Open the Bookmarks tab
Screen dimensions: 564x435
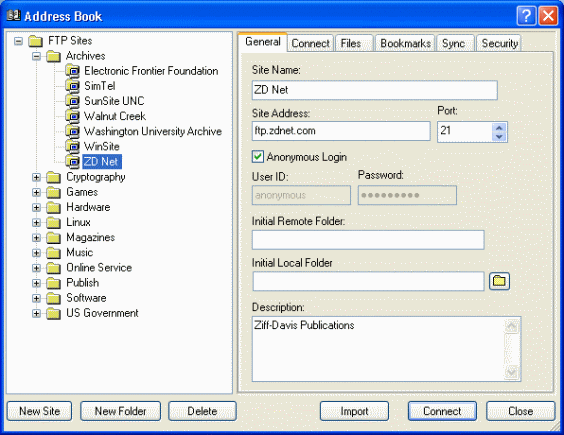point(405,44)
